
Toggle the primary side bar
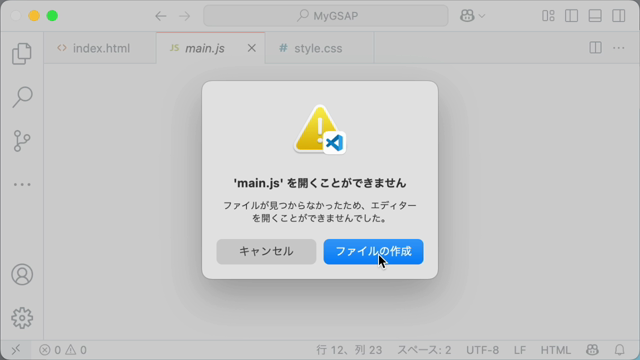(x=571, y=16)
